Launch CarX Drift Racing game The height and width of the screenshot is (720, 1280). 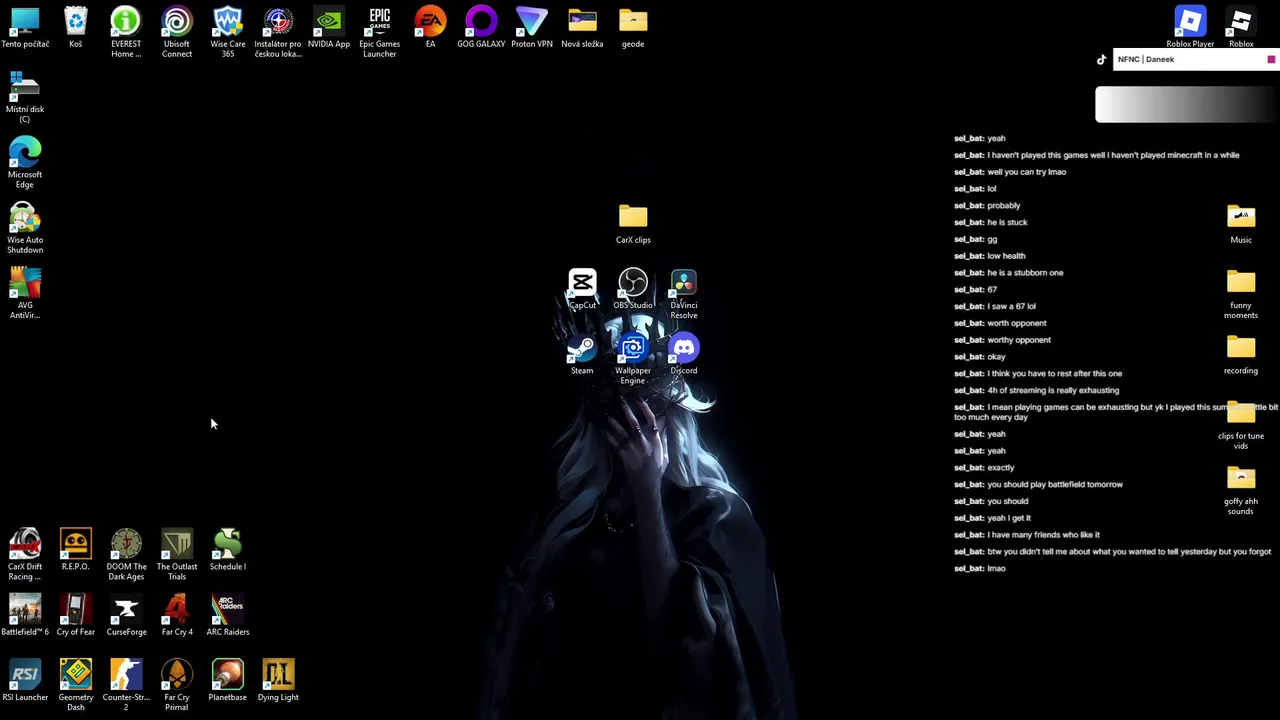[x=25, y=555]
